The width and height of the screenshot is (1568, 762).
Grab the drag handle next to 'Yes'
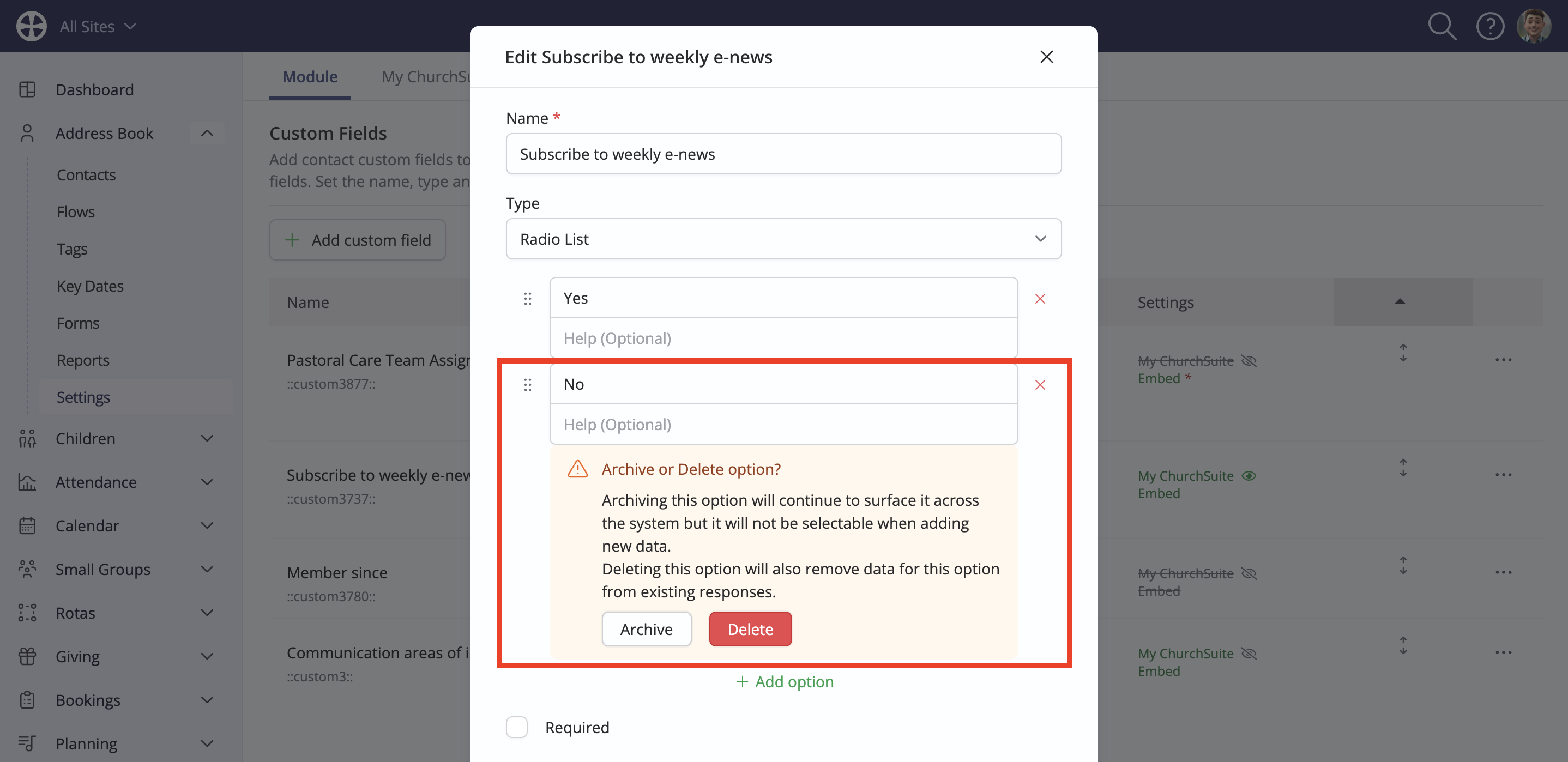pos(528,299)
